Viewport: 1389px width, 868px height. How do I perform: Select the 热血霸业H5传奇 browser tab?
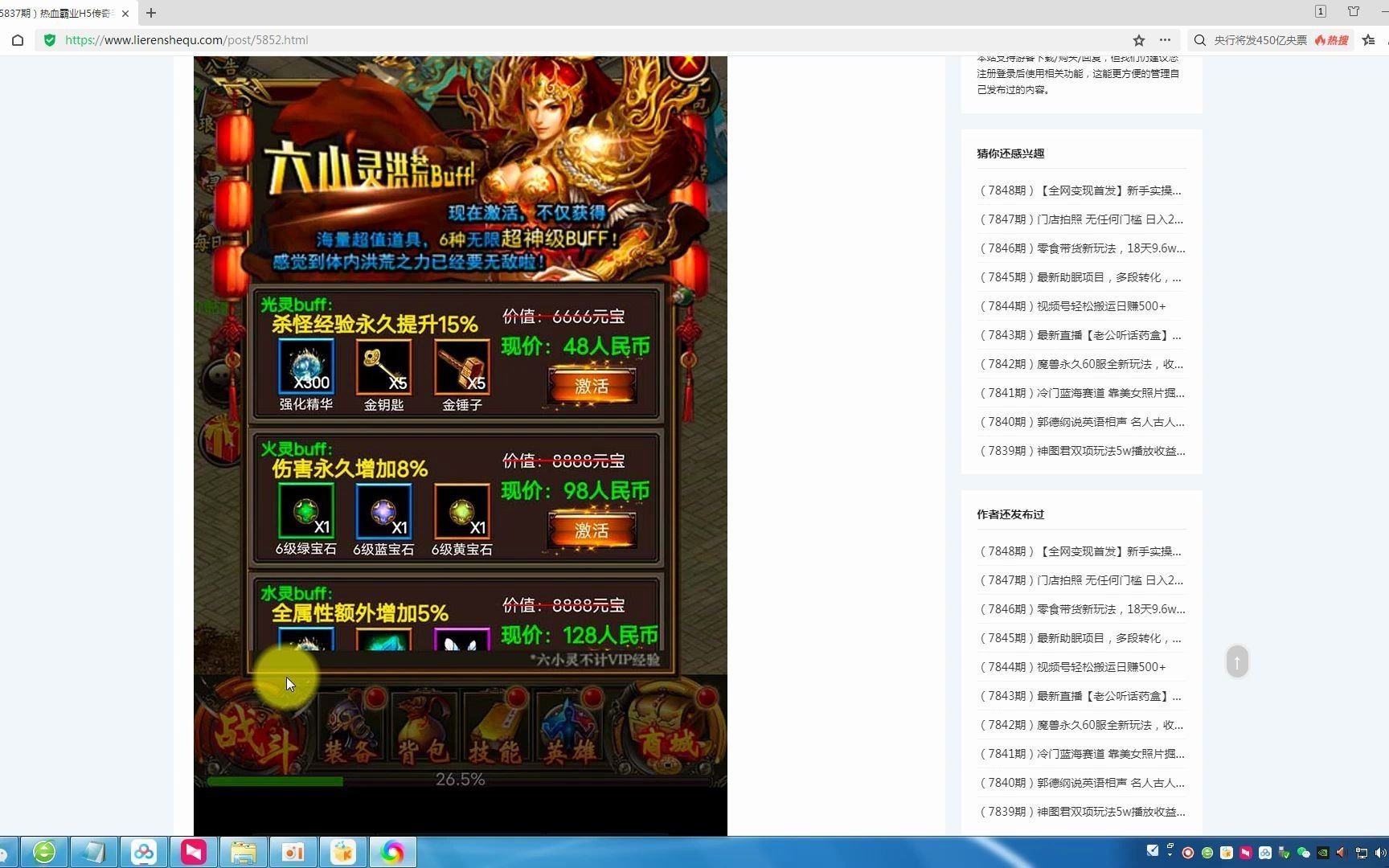point(60,14)
